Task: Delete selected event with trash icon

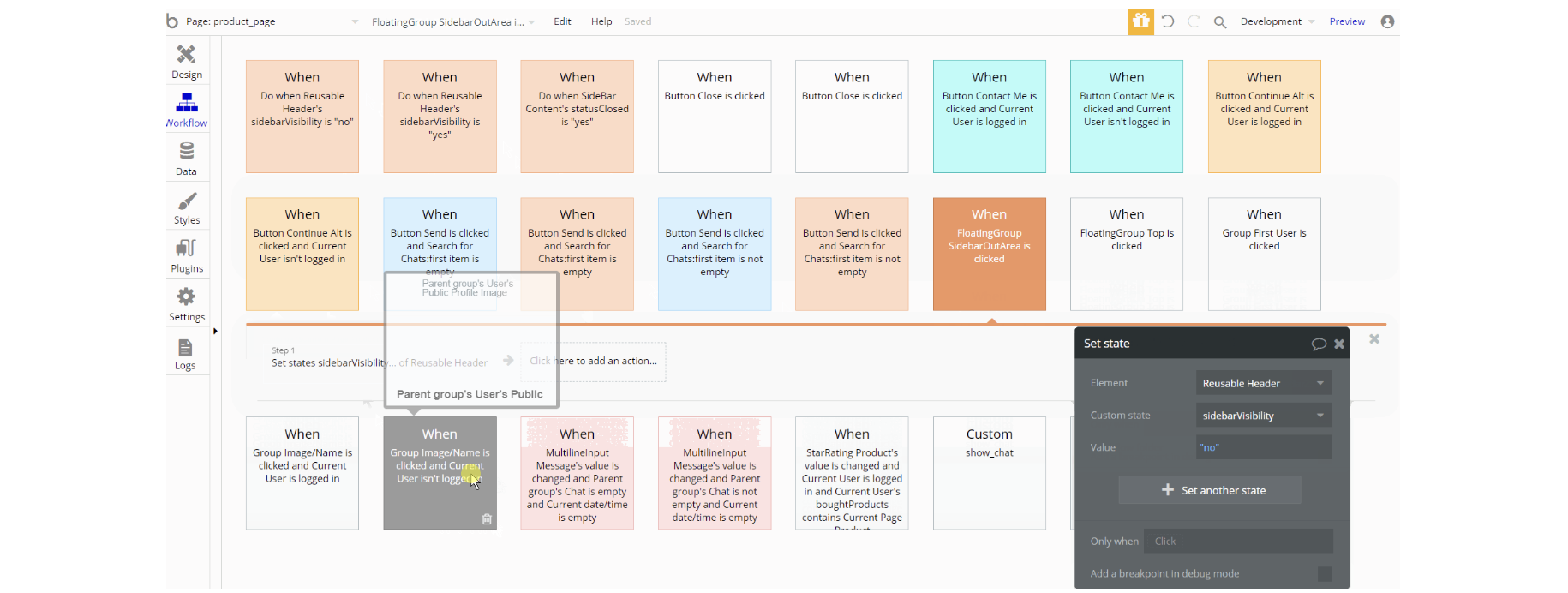Action: [487, 519]
